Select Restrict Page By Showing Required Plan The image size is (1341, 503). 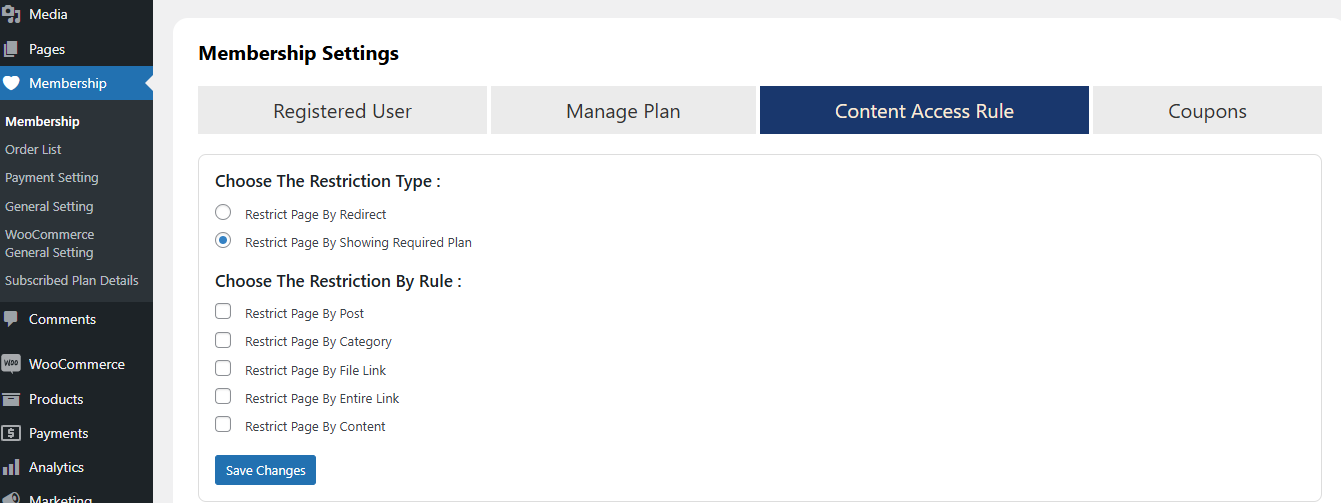tap(223, 241)
